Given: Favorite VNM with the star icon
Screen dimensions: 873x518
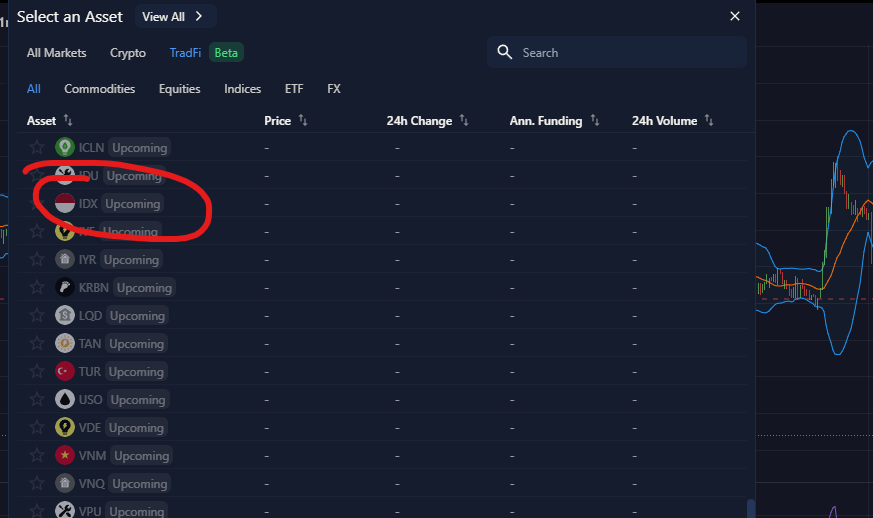Looking at the screenshot, I should click(37, 455).
